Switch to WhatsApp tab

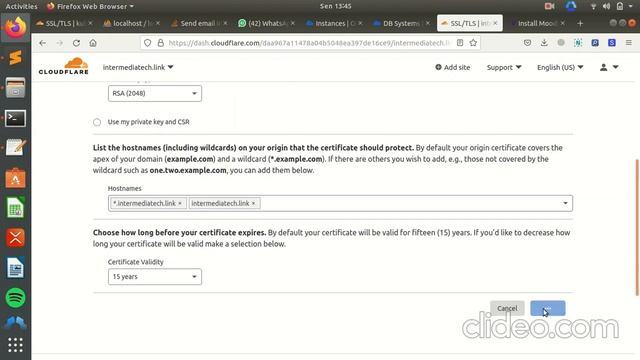pos(267,23)
